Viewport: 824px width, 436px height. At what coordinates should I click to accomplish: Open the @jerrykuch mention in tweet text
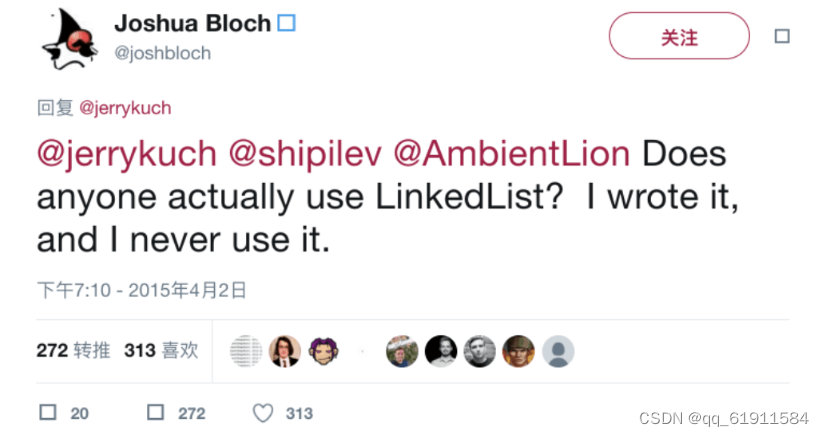click(x=127, y=155)
